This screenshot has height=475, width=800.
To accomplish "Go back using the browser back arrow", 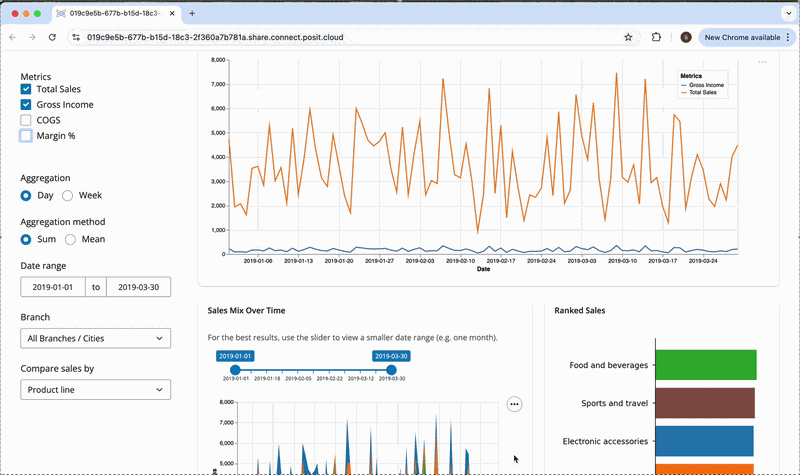I will pyautogui.click(x=13, y=37).
